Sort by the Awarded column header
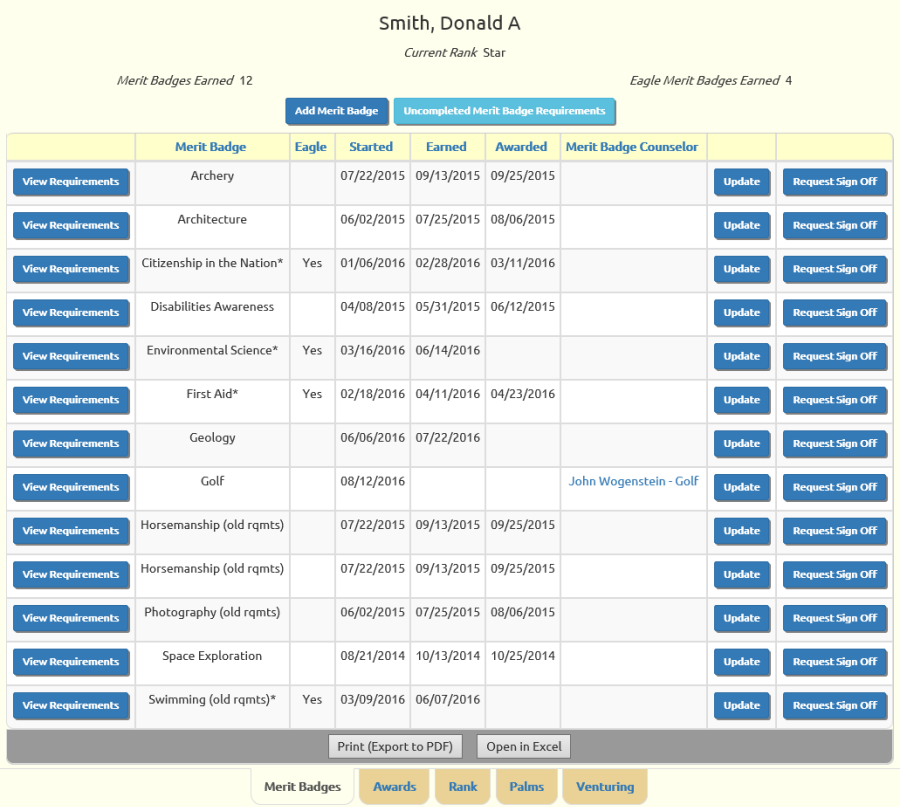The image size is (900, 807). click(521, 147)
